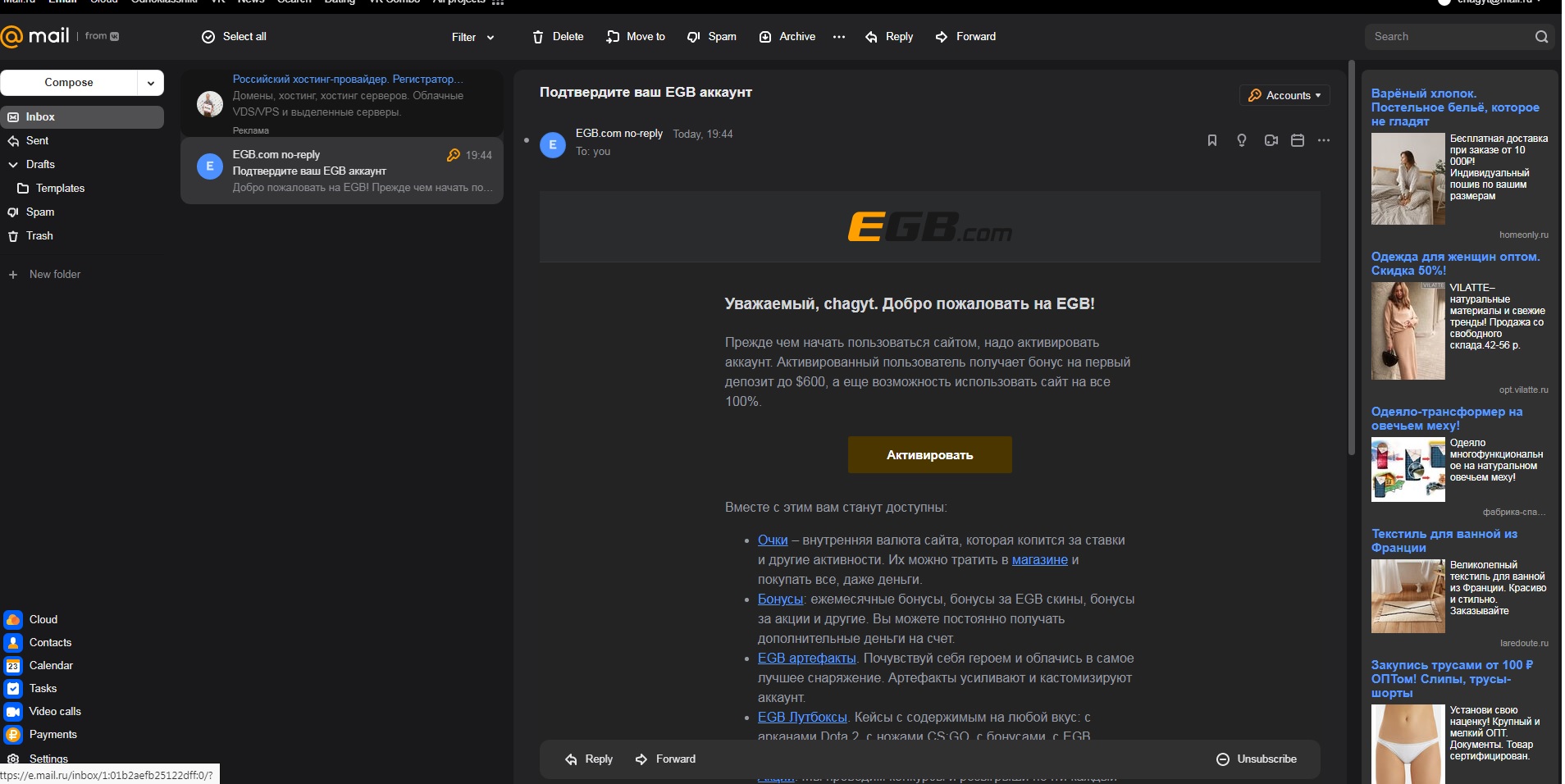Open the Compose dropdown arrow
Viewport: 1565px width, 784px height.
151,83
